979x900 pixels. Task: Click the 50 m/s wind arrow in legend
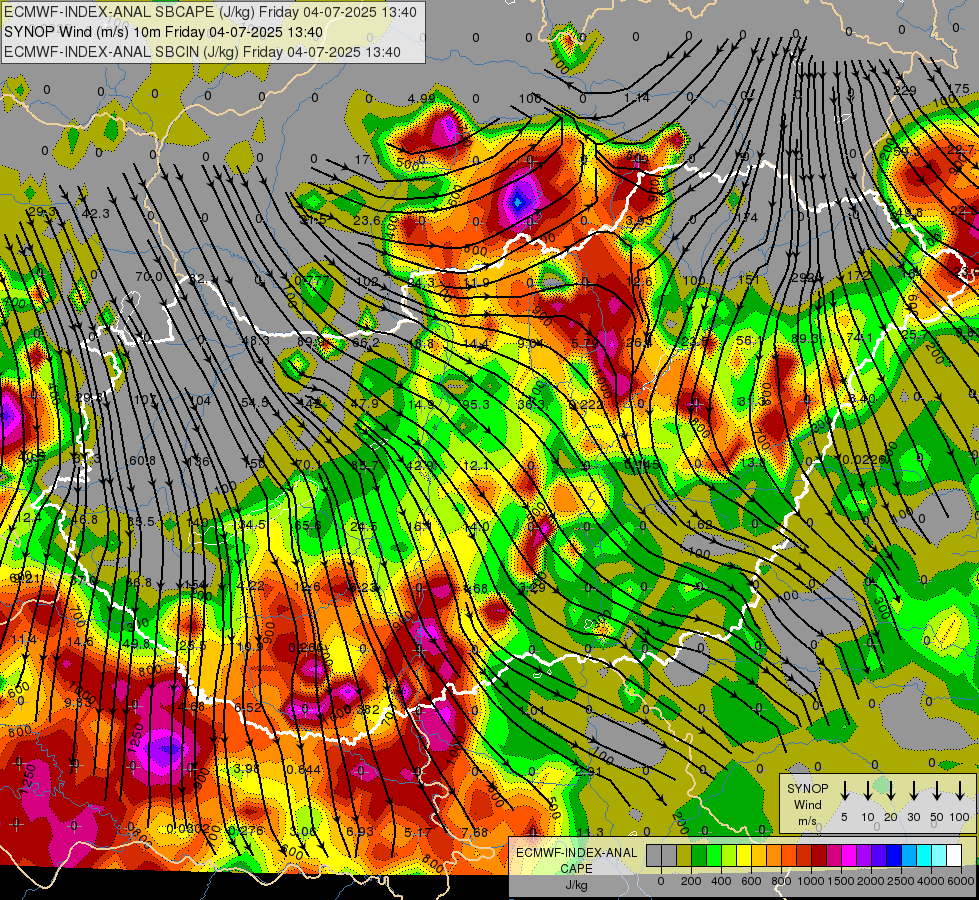click(x=937, y=791)
